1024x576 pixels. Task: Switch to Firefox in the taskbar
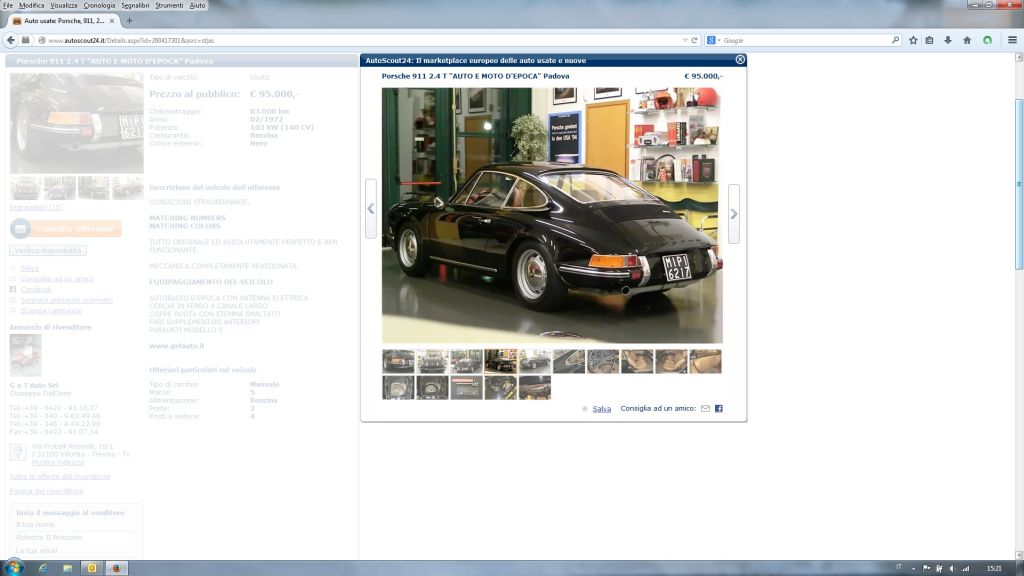click(116, 568)
